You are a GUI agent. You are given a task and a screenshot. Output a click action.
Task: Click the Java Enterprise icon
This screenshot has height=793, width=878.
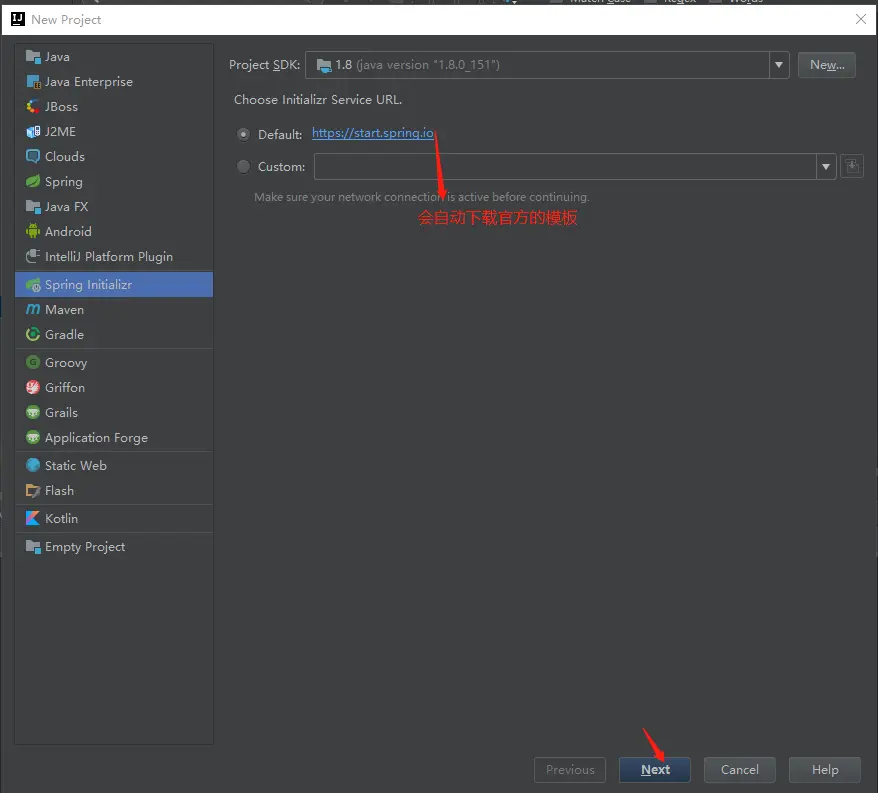click(x=33, y=82)
